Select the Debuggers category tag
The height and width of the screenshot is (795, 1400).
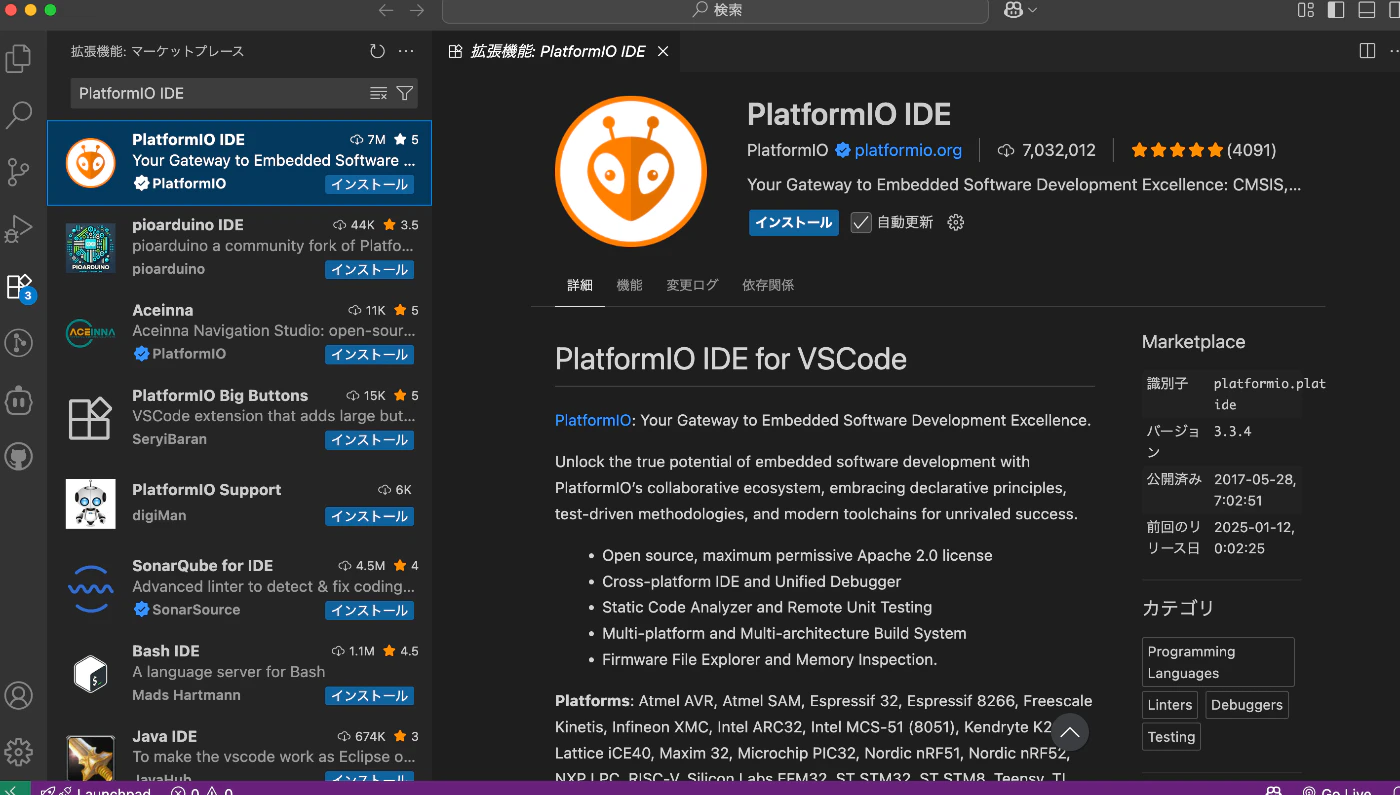coord(1246,704)
